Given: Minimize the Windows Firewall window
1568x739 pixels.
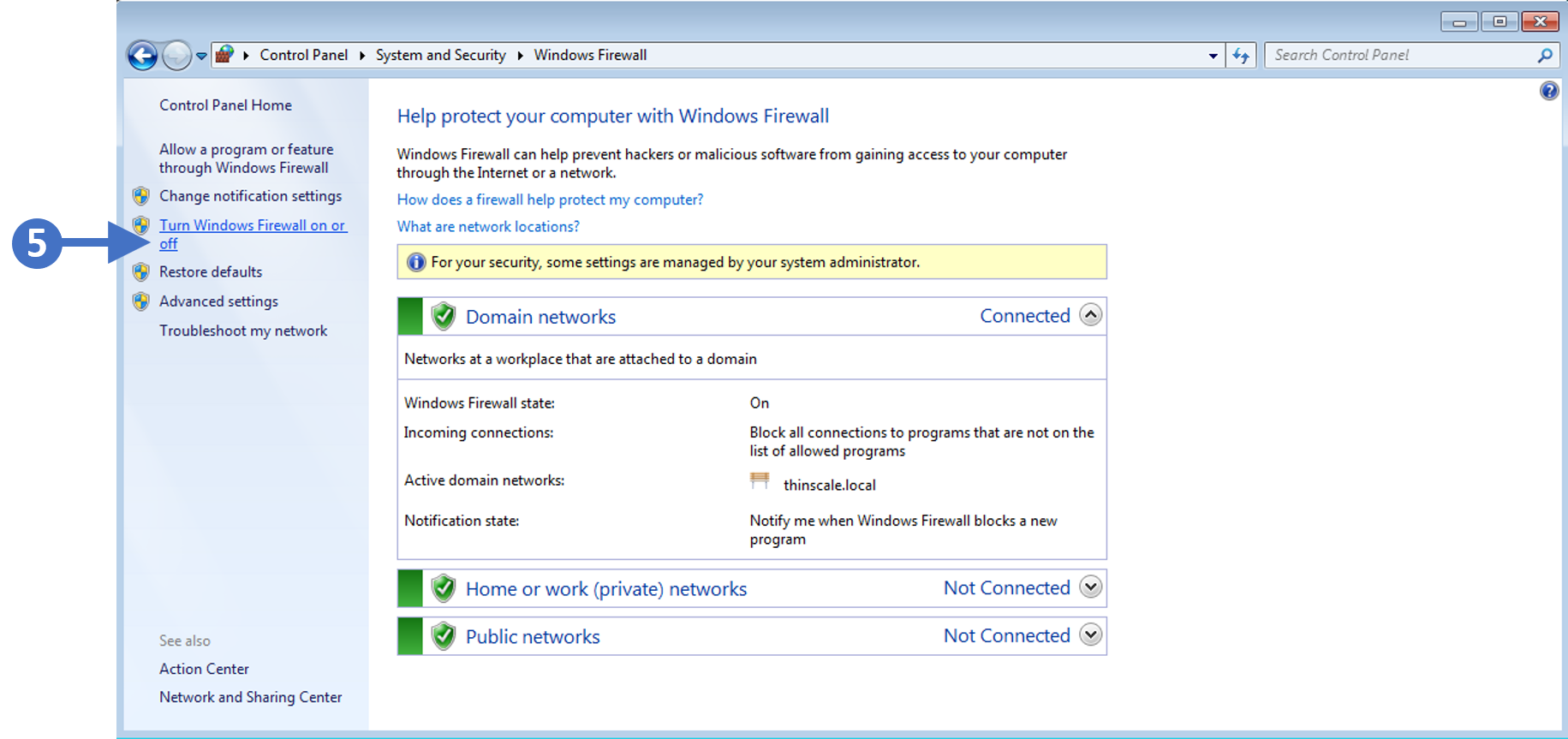Looking at the screenshot, I should coord(1458,21).
